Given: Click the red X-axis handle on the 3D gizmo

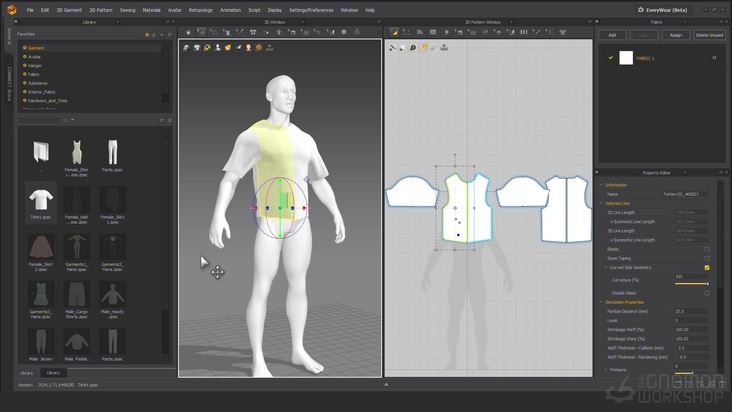Looking at the screenshot, I should [x=304, y=208].
